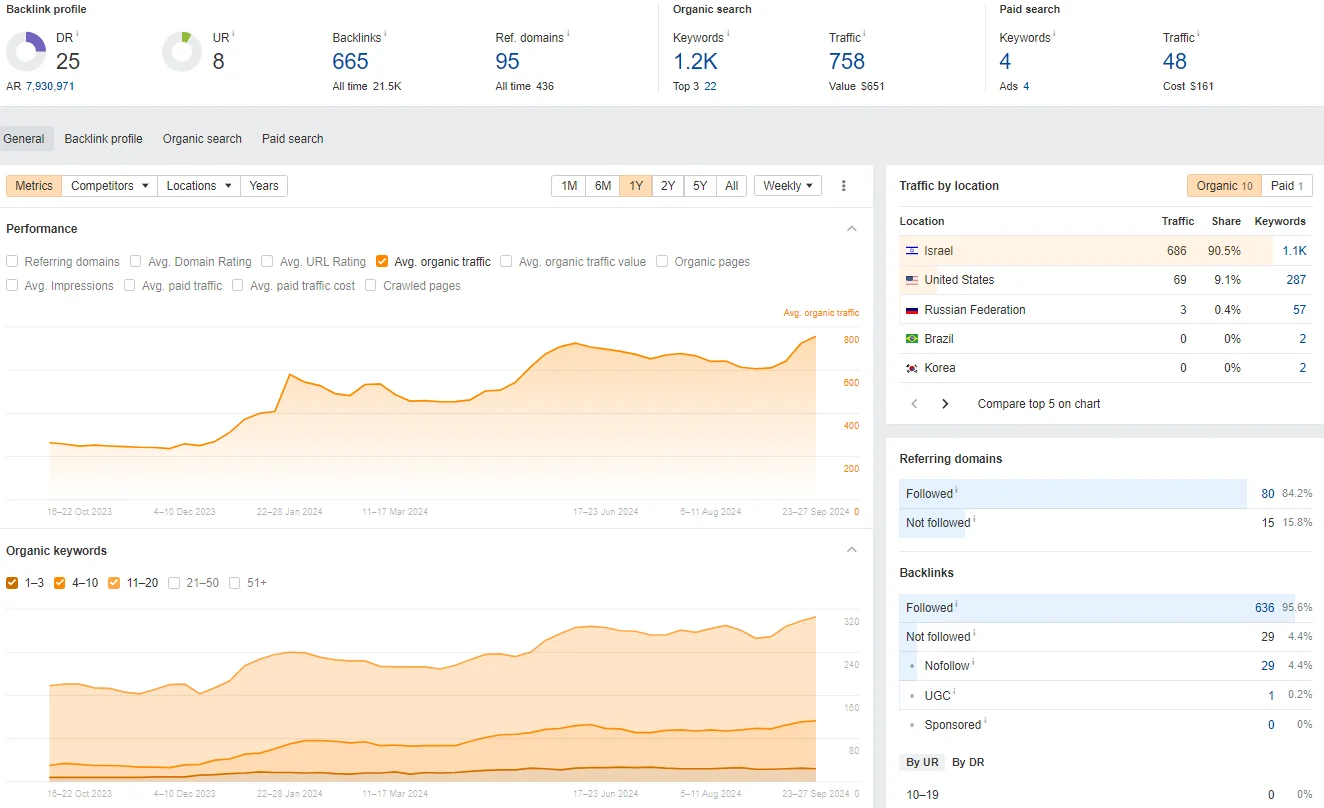Select Paid 1 traffic tab
This screenshot has height=808, width=1324.
1287,186
